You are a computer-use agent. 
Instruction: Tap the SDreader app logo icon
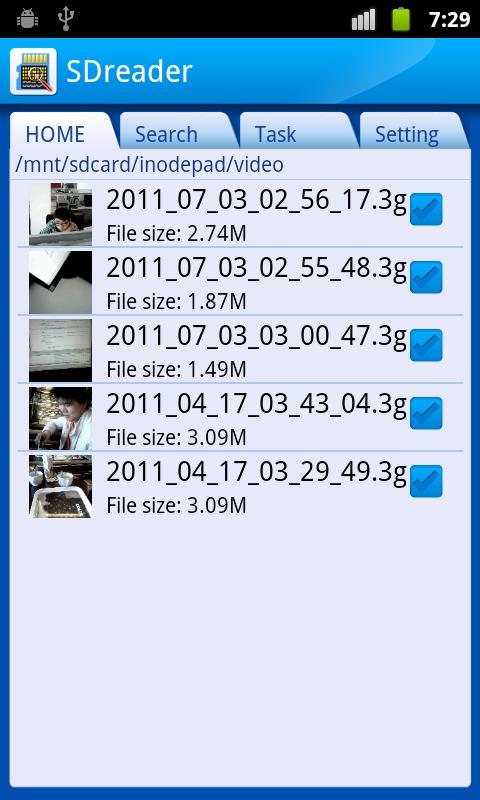coord(33,71)
